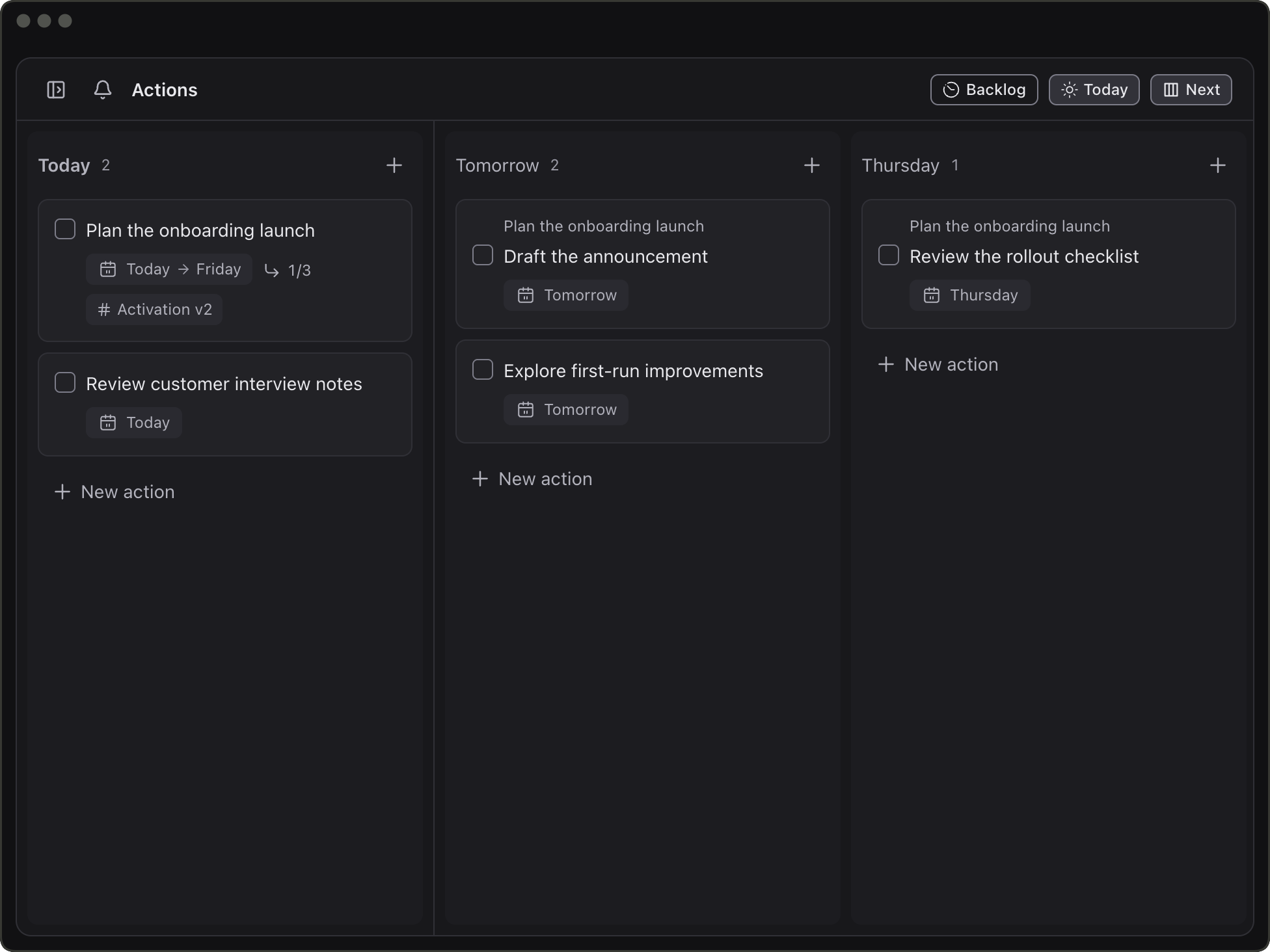
Task: Click New action in Tomorrow column
Action: tap(532, 479)
